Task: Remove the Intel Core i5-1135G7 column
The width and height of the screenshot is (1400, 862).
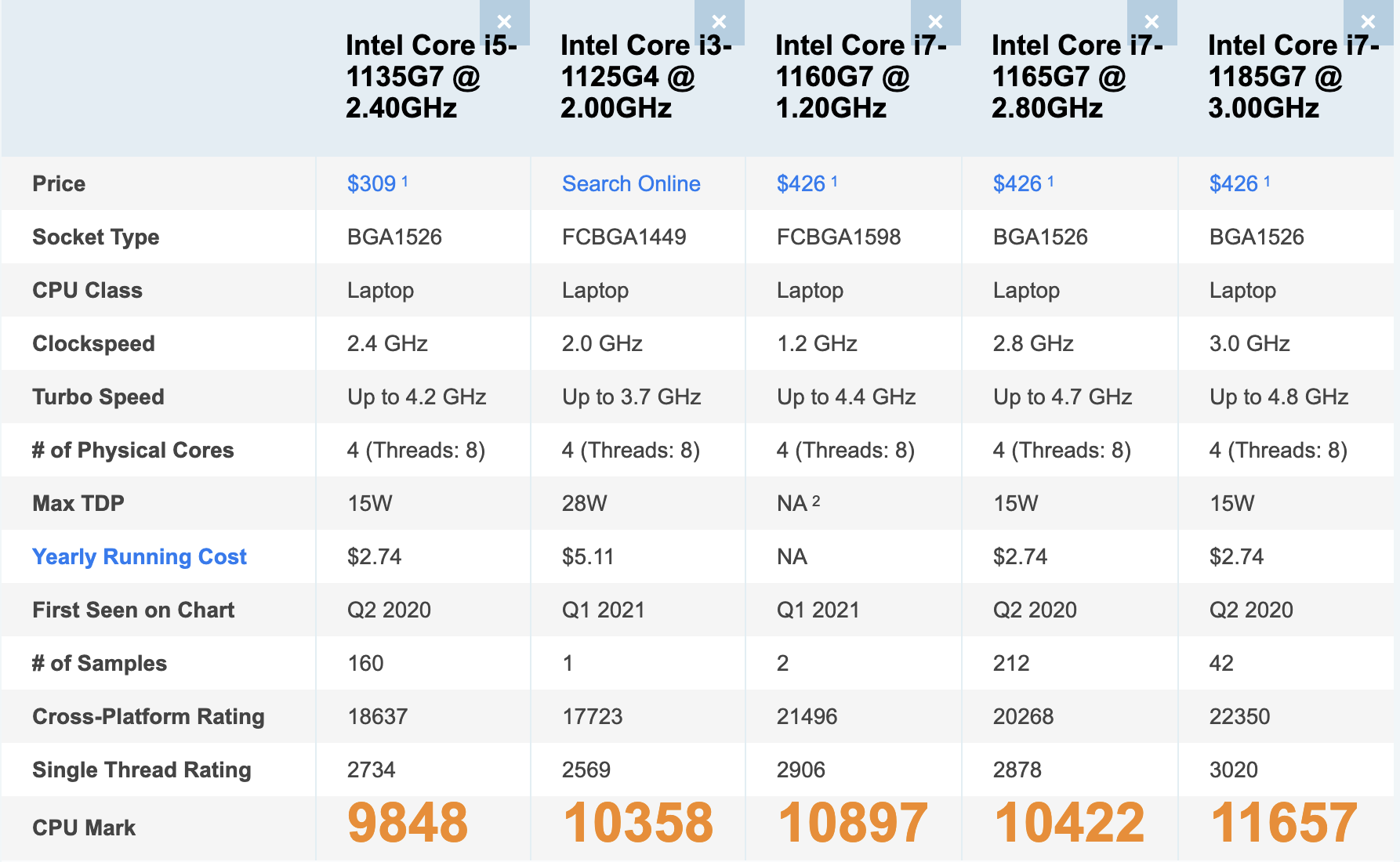Action: [x=504, y=22]
